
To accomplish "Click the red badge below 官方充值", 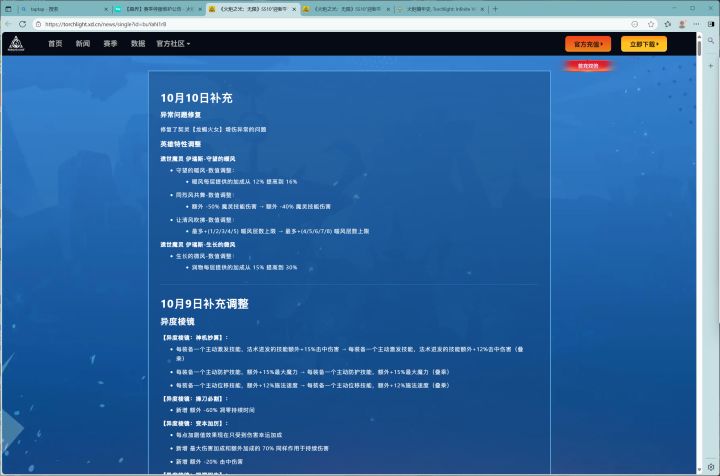I will [x=588, y=66].
